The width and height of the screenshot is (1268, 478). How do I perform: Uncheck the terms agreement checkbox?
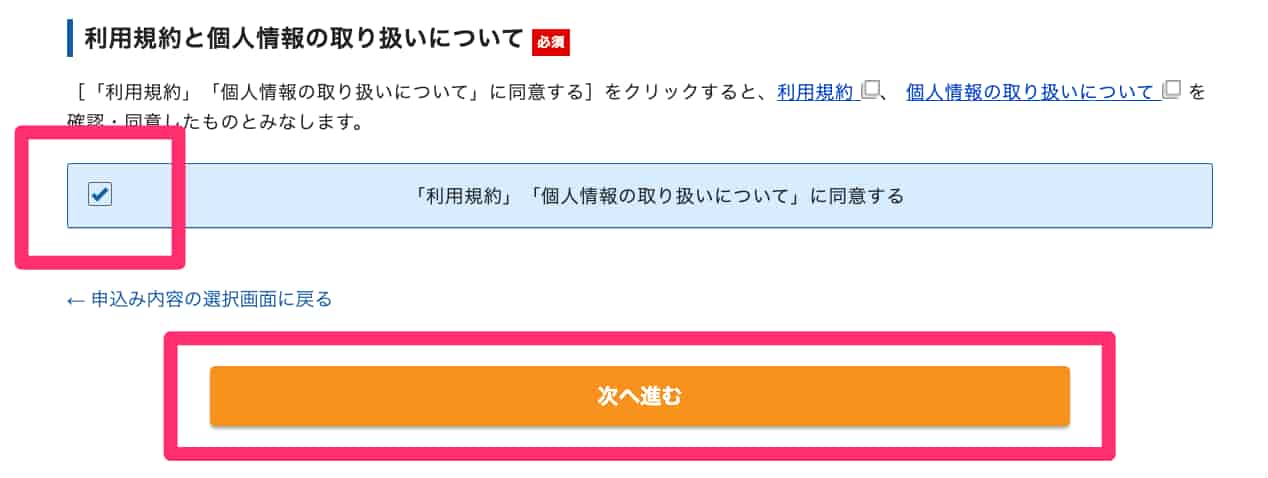(x=100, y=195)
